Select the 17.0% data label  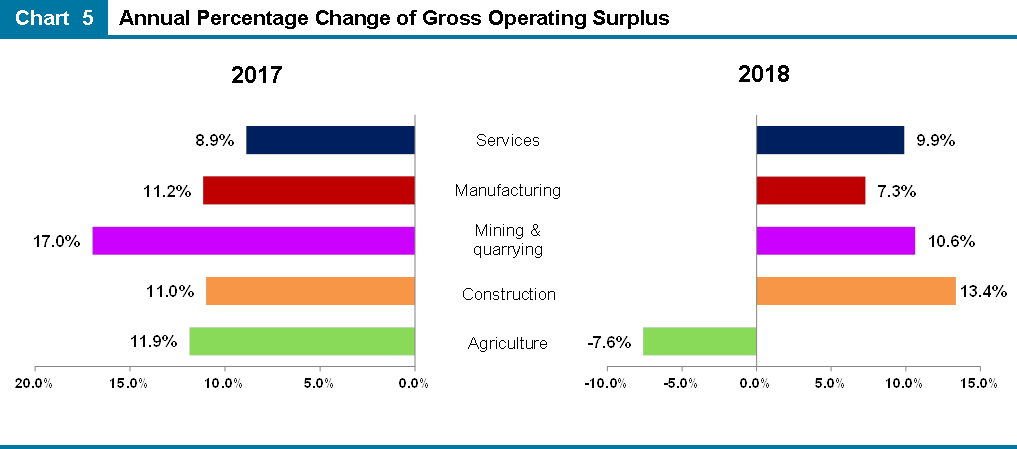(x=56, y=241)
